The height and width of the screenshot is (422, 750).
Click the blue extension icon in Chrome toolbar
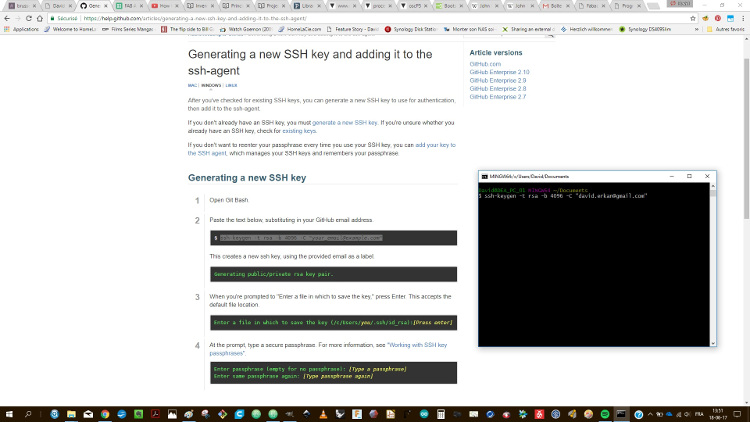[730, 18]
